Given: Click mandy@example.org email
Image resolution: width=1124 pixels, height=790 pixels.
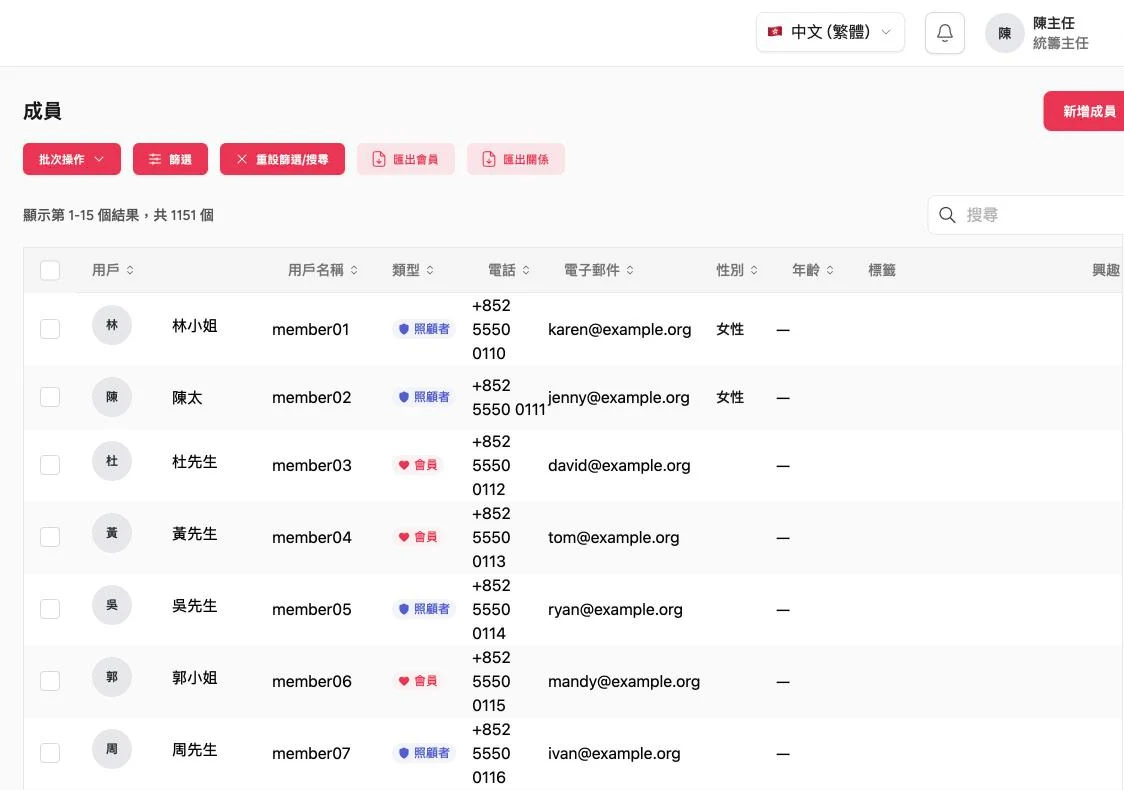Looking at the screenshot, I should coord(624,682).
